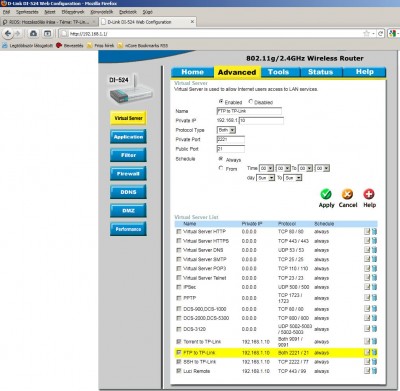Screen dimensions: 400x391
Task: Click into the Public Port field
Action: click(231, 149)
